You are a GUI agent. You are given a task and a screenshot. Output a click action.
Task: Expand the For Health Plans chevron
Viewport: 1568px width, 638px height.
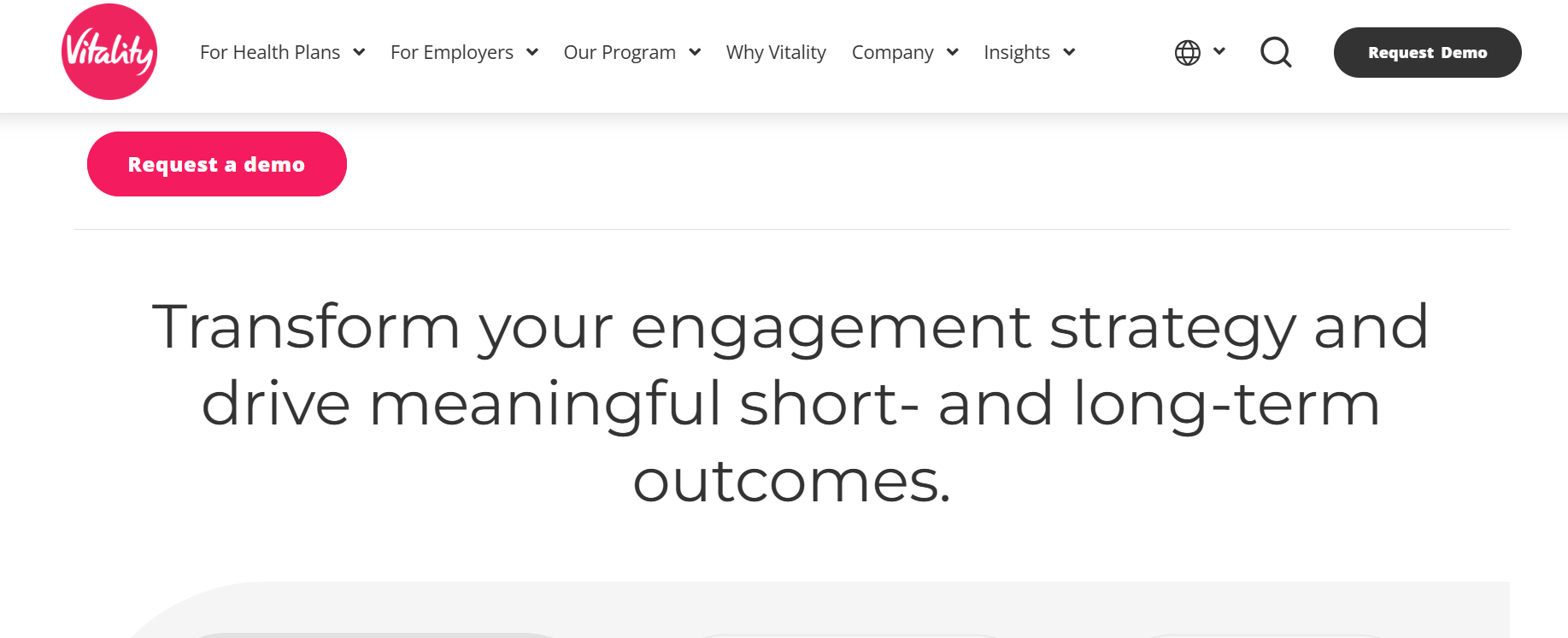pos(359,52)
